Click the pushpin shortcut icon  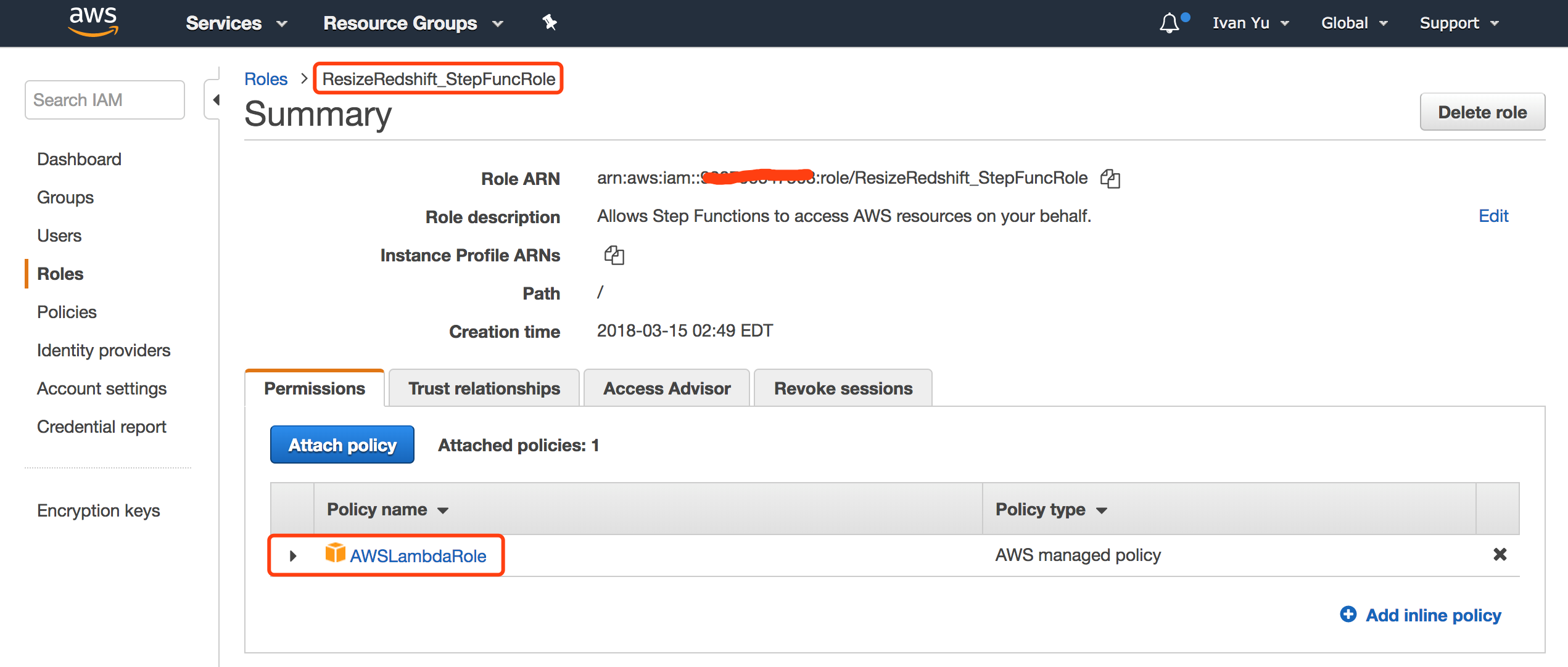[x=549, y=23]
